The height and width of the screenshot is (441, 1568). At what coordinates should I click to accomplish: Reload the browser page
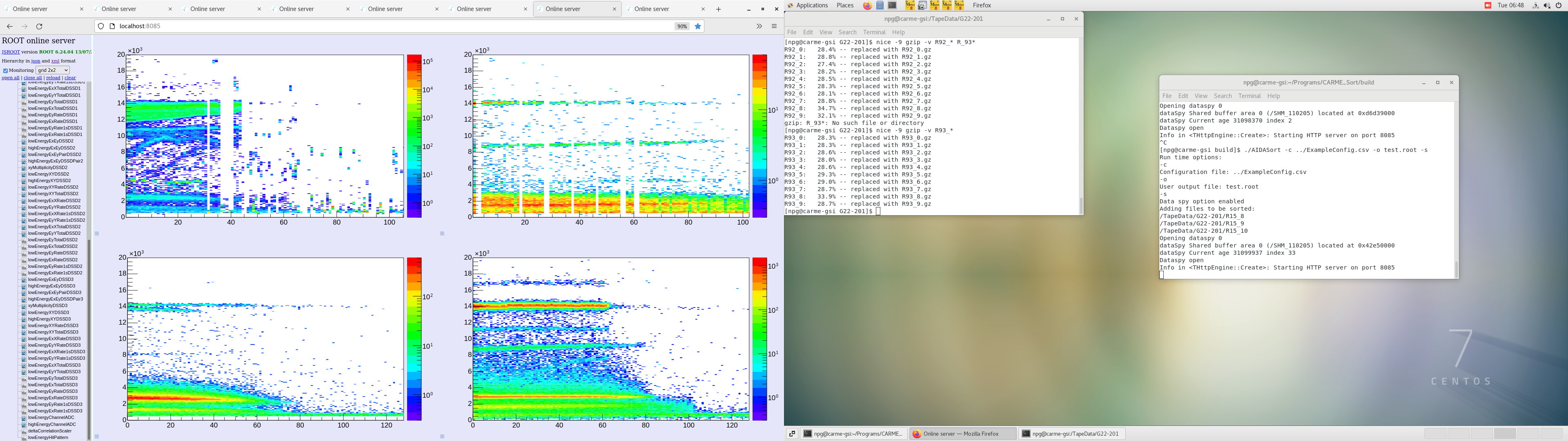[40, 26]
